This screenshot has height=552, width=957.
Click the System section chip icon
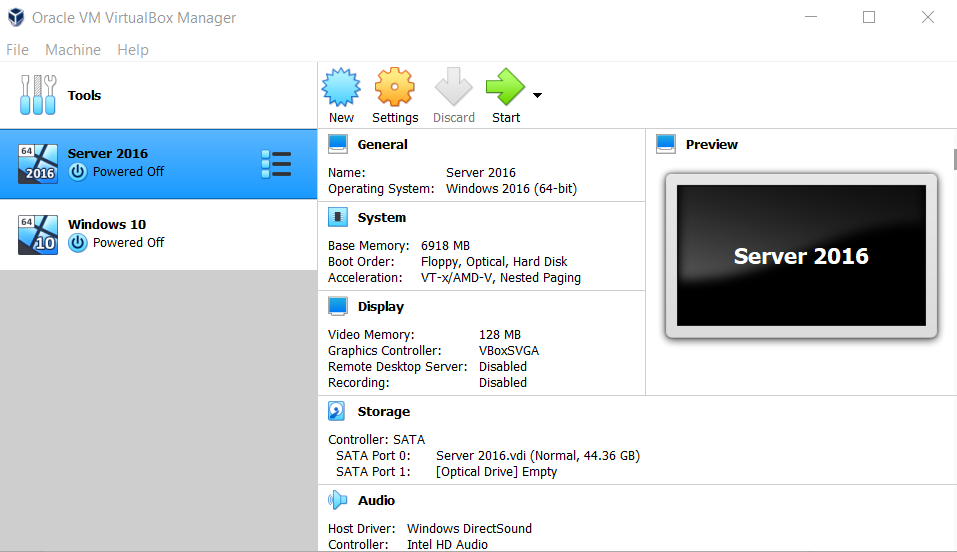(338, 217)
